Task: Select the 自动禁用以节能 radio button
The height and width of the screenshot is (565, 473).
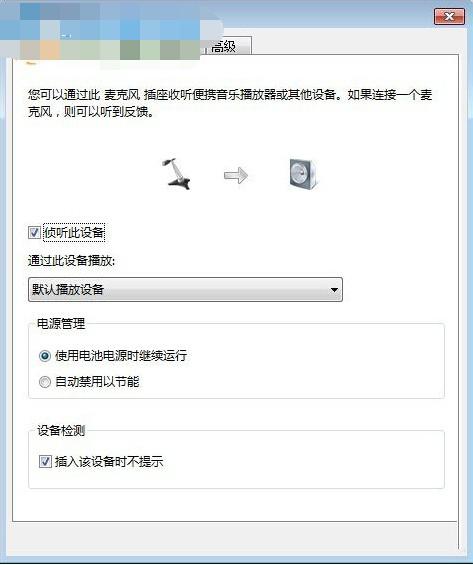Action: 45,382
